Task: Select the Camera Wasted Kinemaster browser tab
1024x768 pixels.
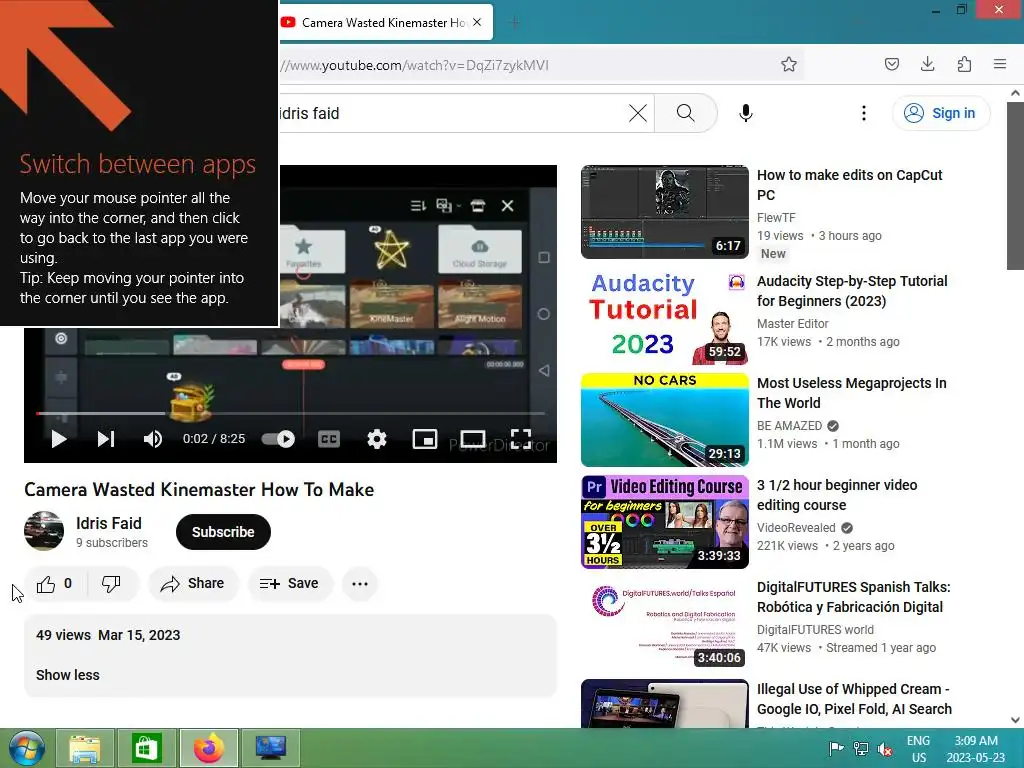Action: coord(385,22)
